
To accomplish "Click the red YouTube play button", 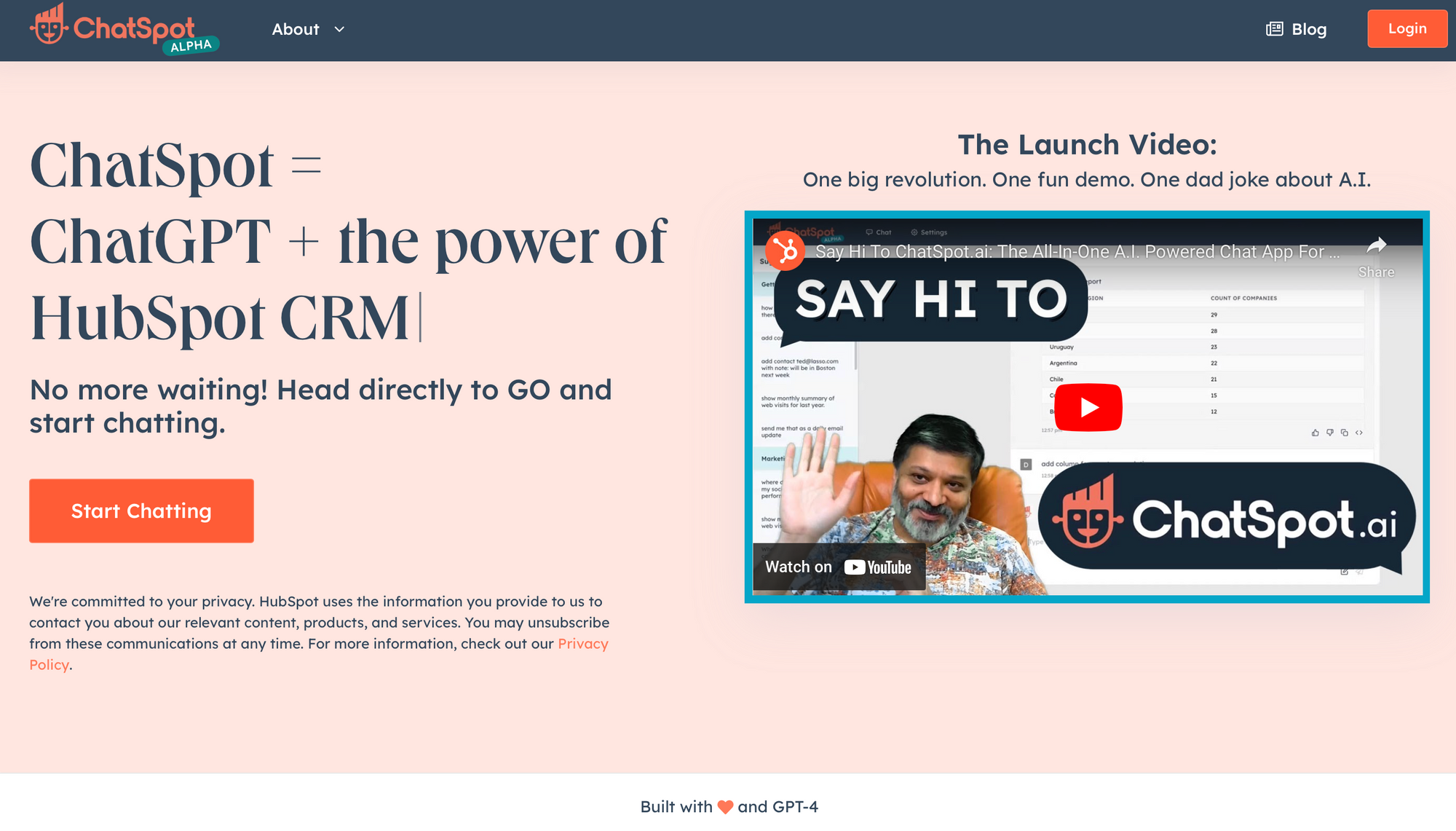I will 1088,407.
